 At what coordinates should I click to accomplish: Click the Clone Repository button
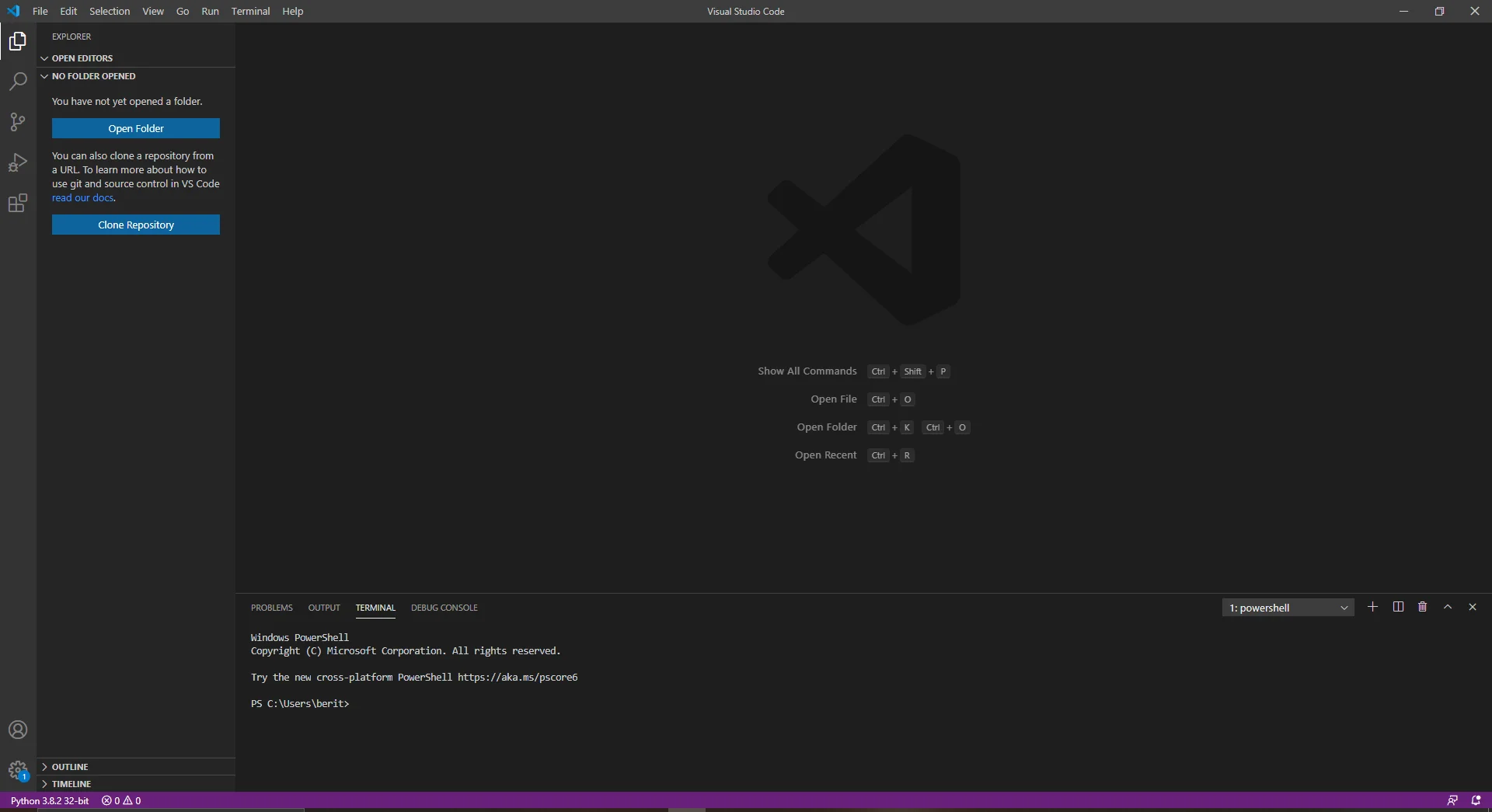point(136,225)
